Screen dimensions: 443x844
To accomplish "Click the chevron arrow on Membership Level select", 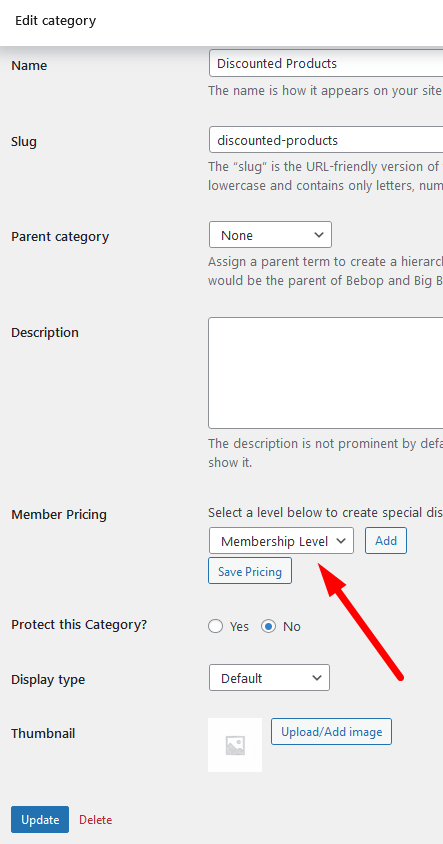I will 341,541.
